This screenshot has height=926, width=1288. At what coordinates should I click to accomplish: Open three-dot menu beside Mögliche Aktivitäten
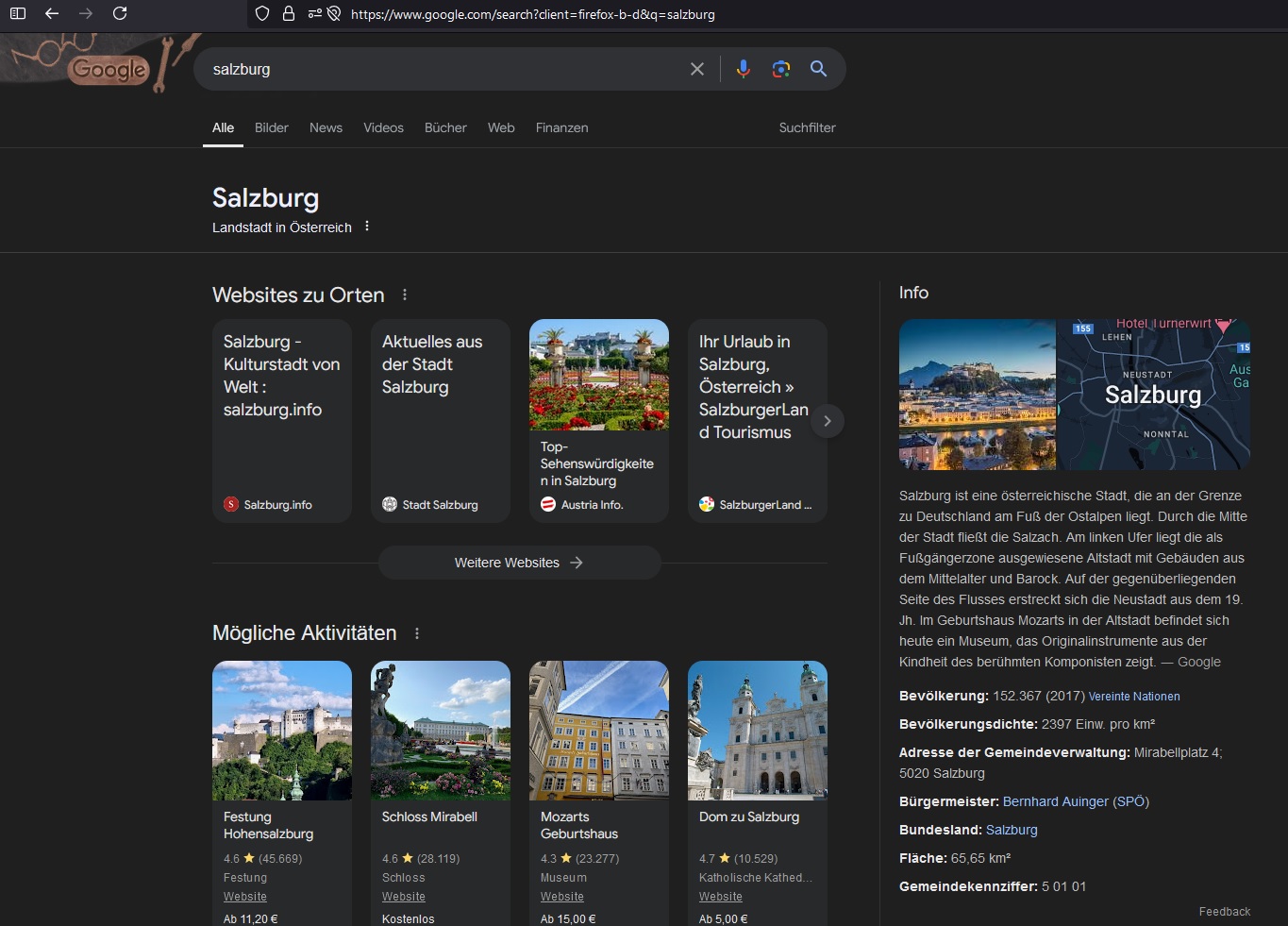(x=417, y=633)
